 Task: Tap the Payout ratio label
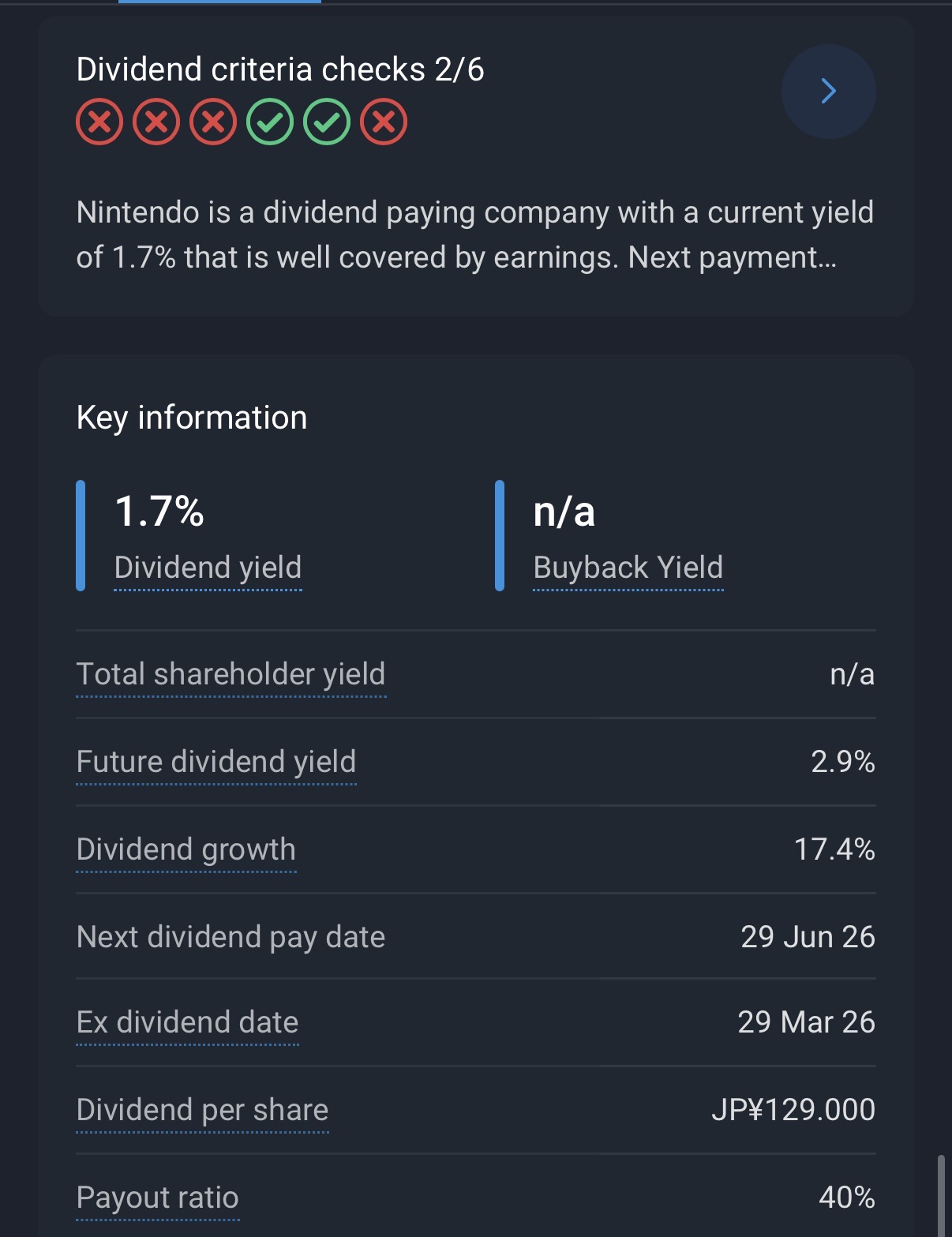pyautogui.click(x=157, y=1198)
